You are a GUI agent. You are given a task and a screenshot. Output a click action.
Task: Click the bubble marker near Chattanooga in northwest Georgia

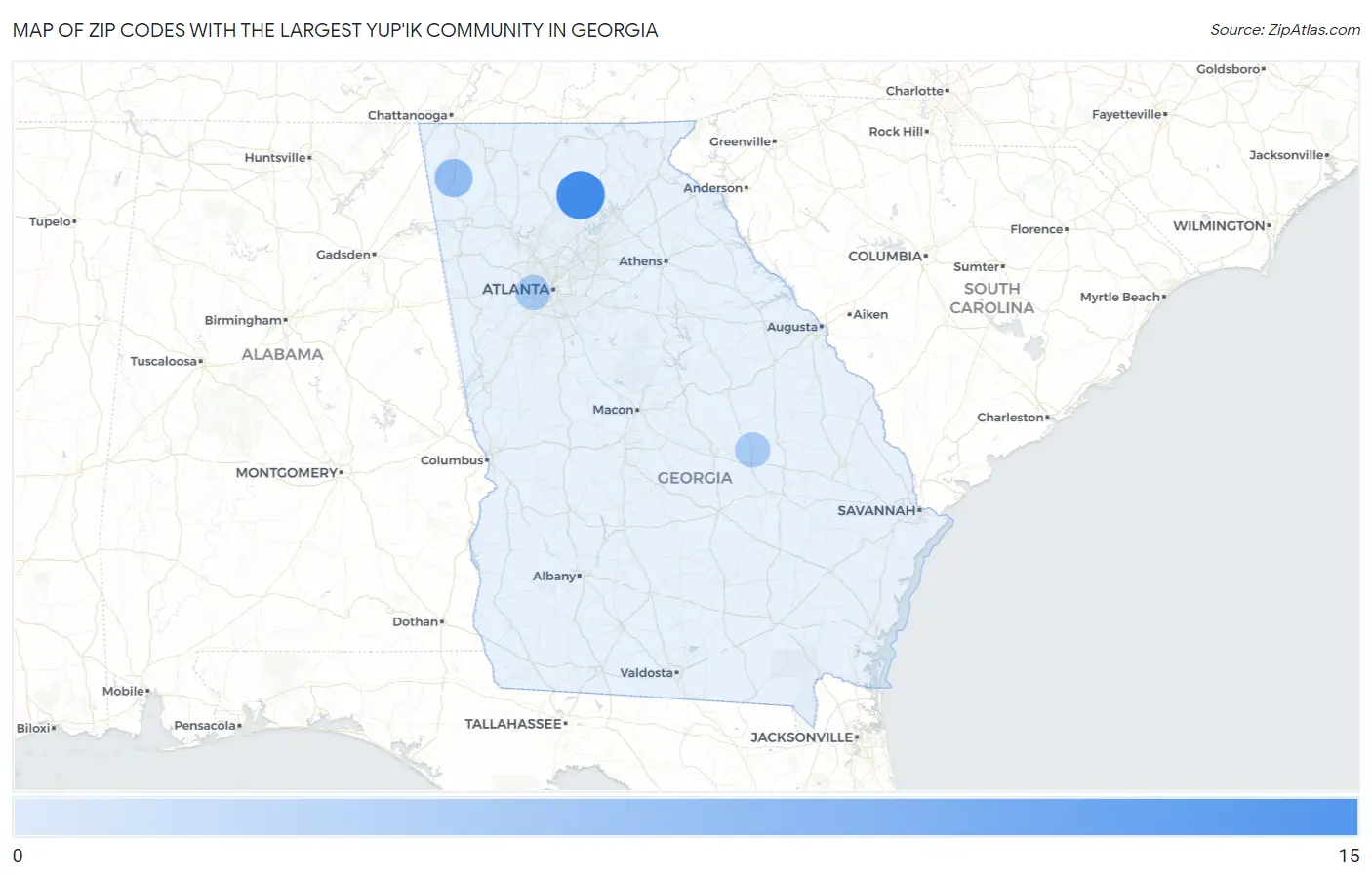click(x=454, y=178)
